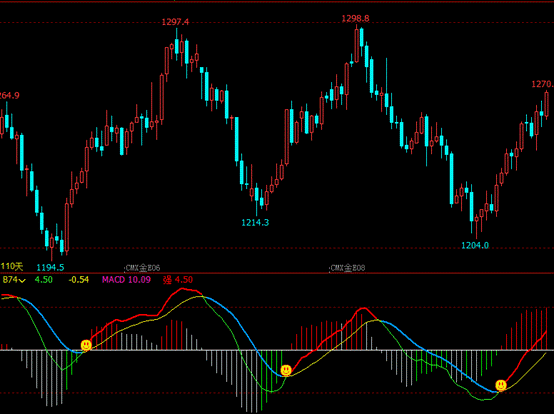The width and height of the screenshot is (554, 414).
Task: Click the first smiley buy-signal marker
Action: [x=86, y=345]
